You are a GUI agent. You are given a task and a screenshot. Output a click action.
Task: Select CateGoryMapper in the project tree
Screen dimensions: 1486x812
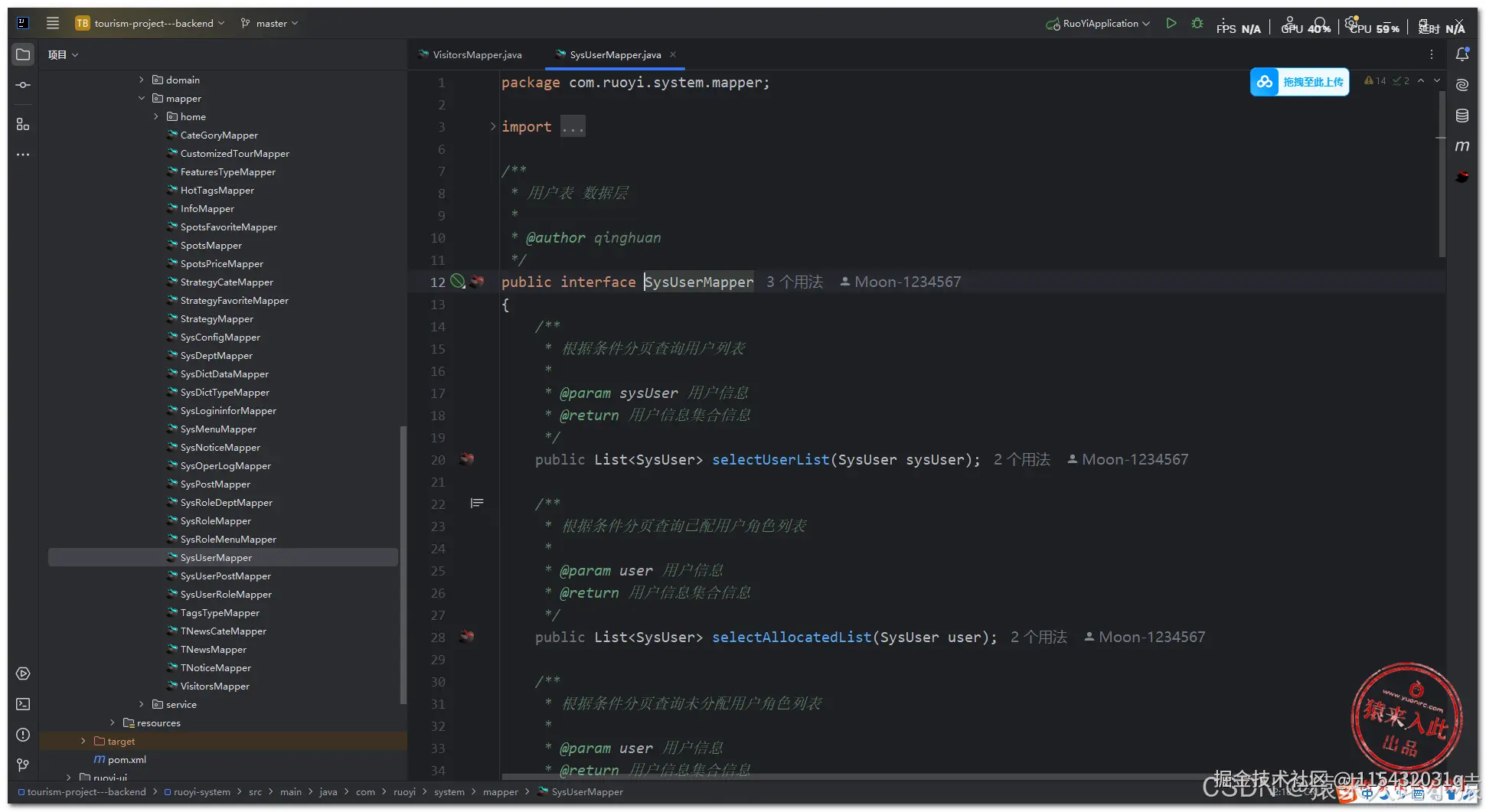pyautogui.click(x=219, y=135)
